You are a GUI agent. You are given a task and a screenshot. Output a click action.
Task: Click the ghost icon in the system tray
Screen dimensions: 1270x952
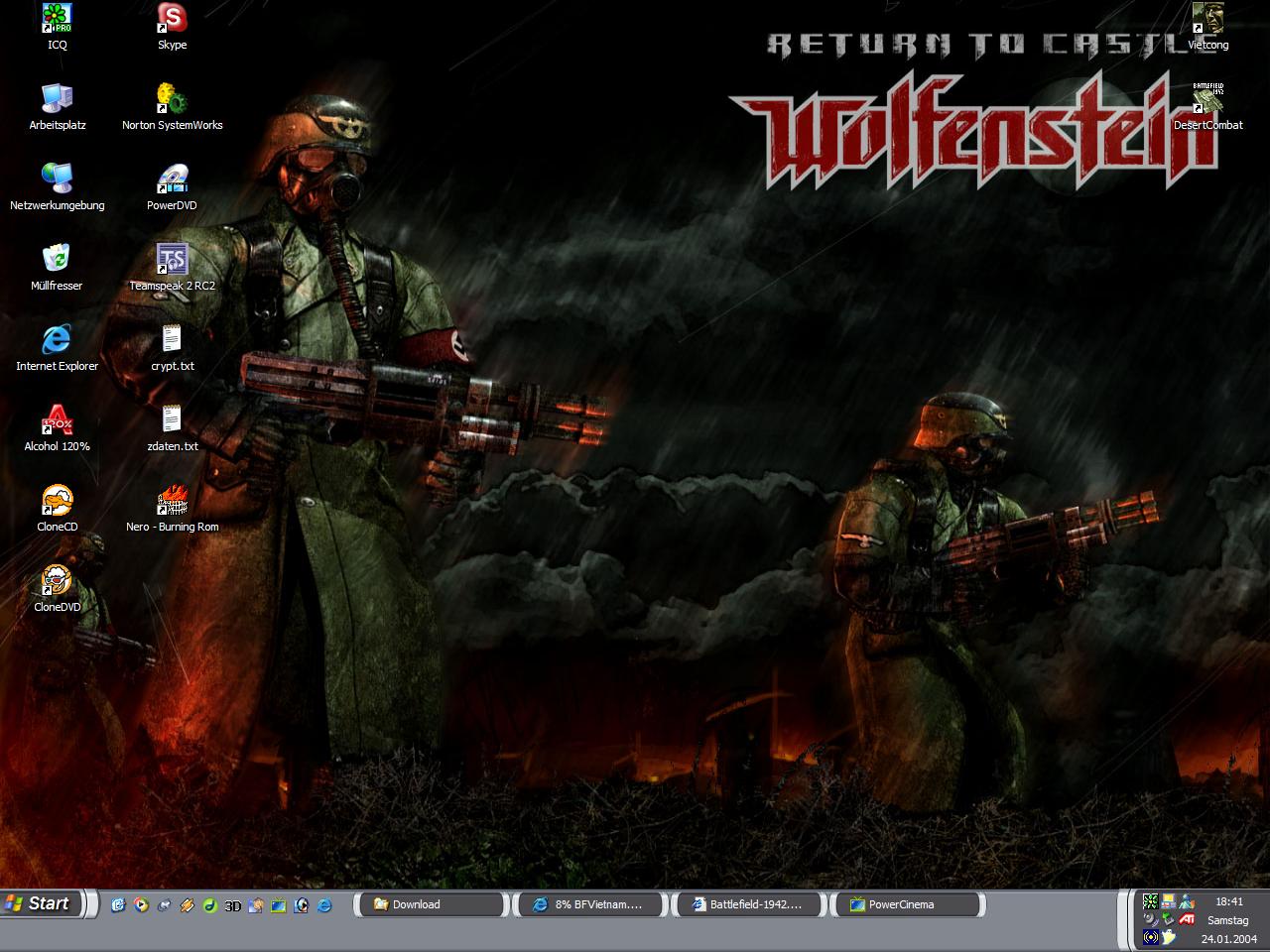tap(1169, 937)
